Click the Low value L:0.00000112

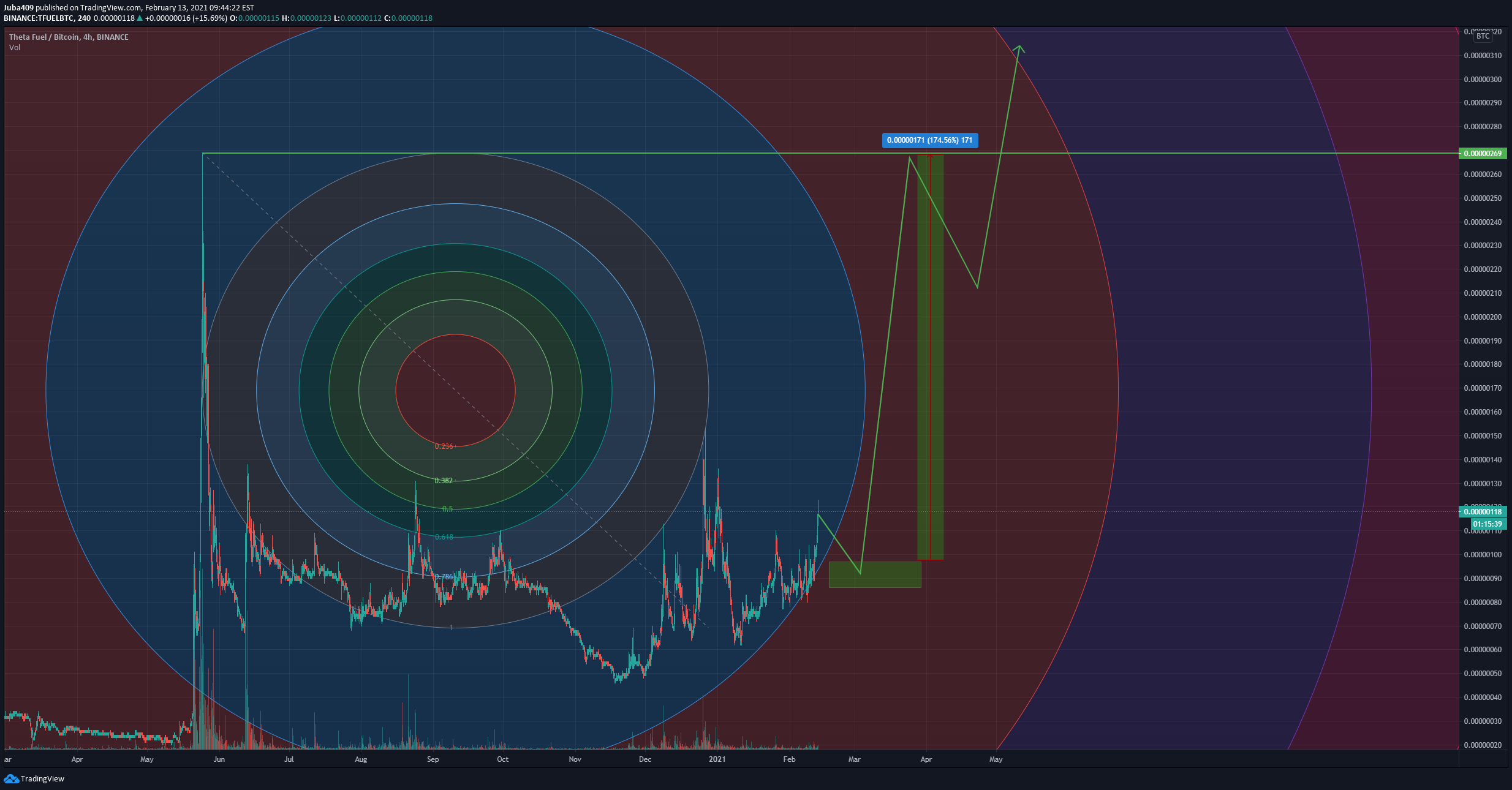(x=358, y=18)
